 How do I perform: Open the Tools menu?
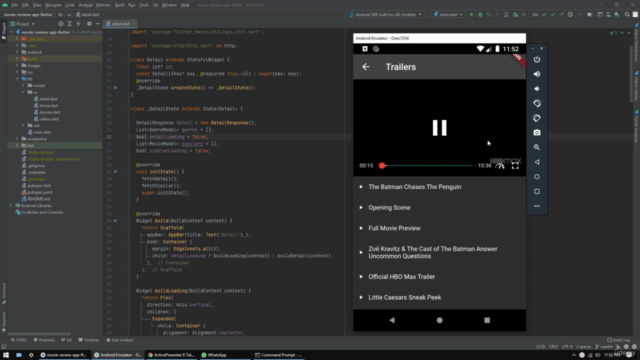coord(144,5)
